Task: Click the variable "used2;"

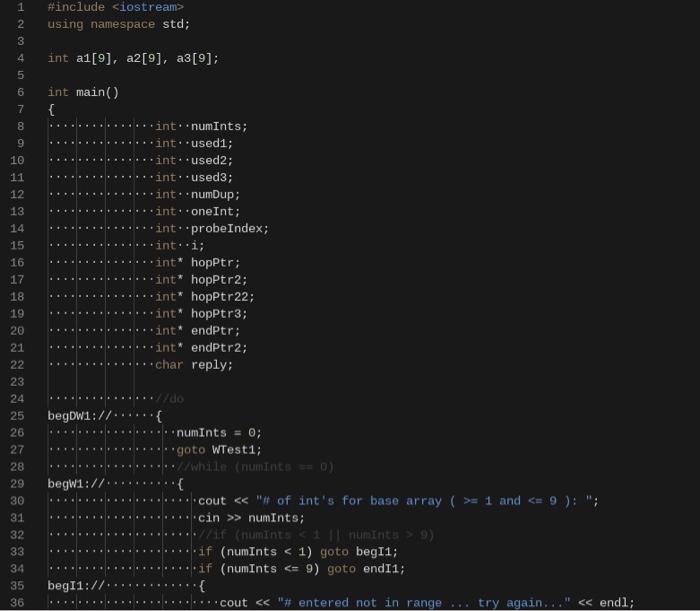Action: pos(212,160)
